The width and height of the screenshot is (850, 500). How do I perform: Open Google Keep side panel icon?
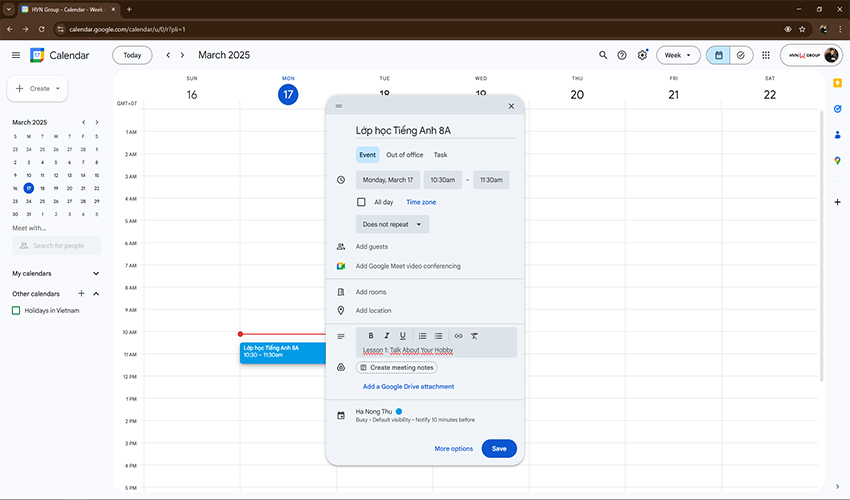tap(838, 83)
